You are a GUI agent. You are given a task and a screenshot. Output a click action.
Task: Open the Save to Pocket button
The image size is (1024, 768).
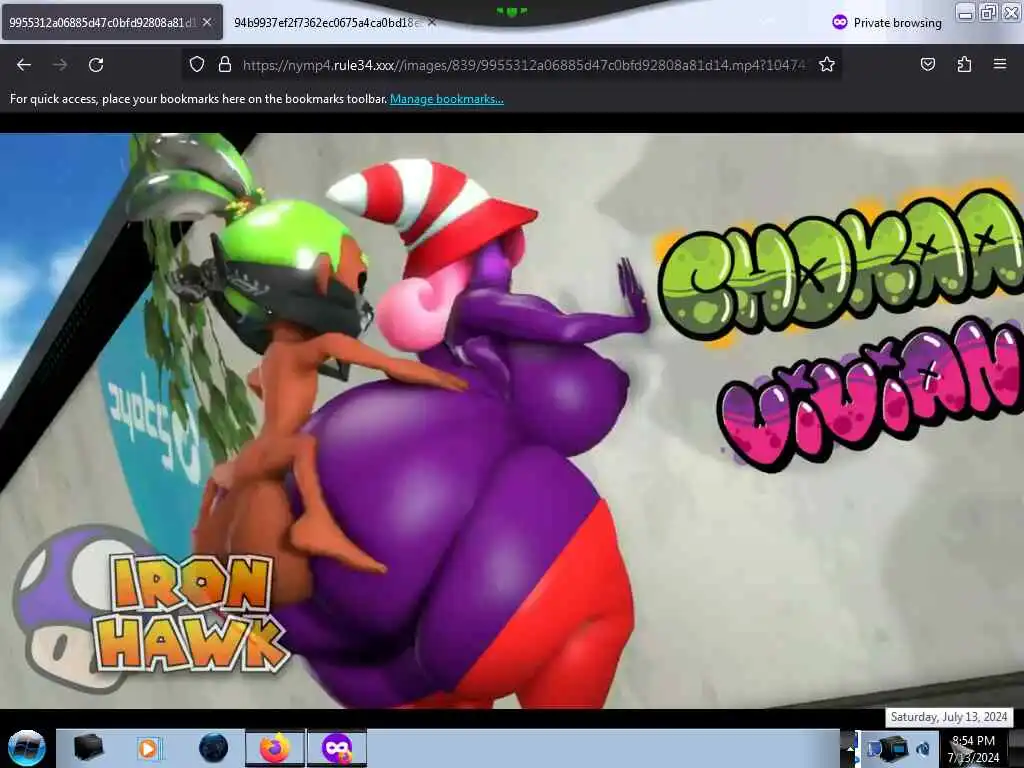927,64
